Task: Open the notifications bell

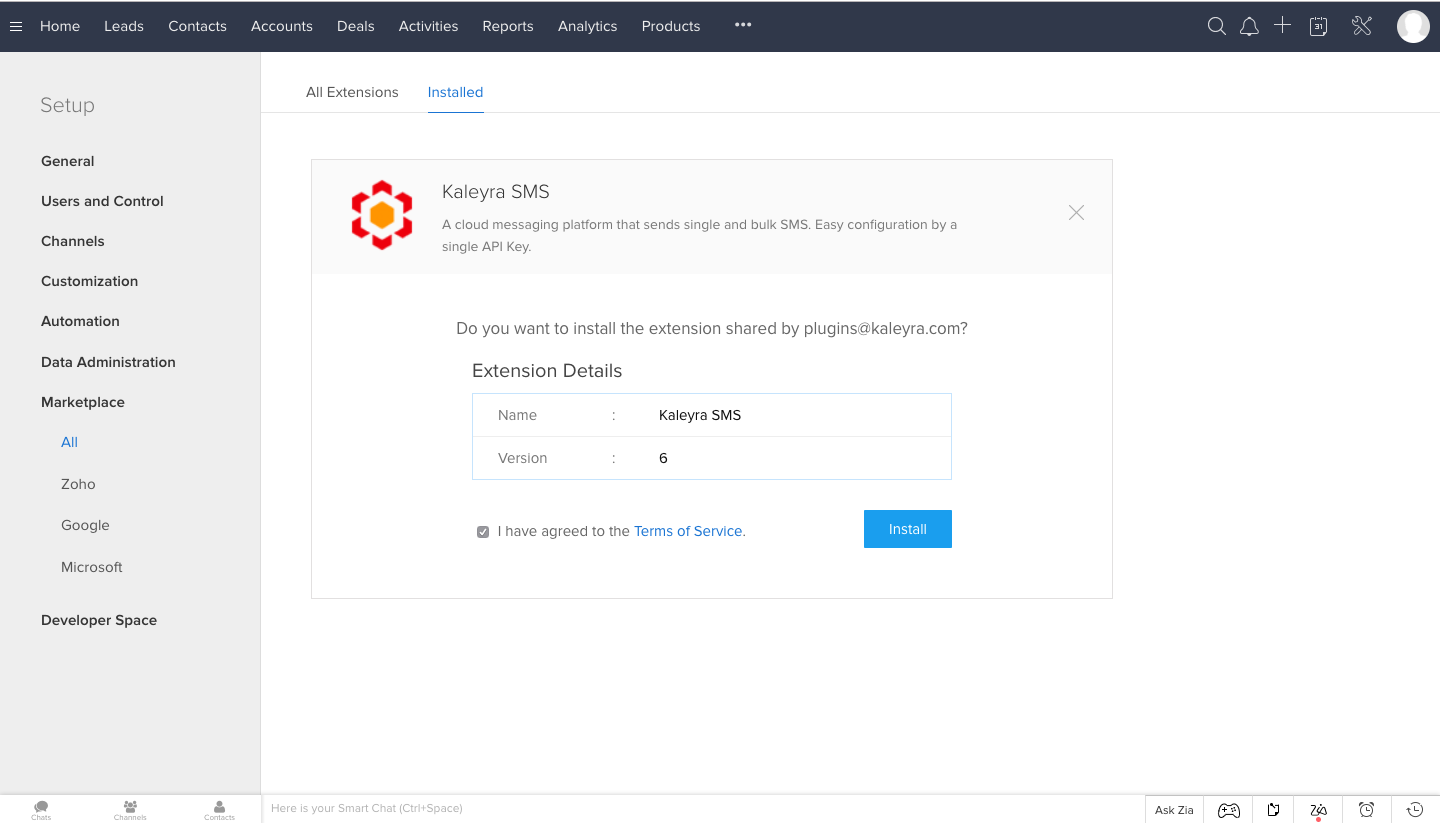Action: point(1249,27)
